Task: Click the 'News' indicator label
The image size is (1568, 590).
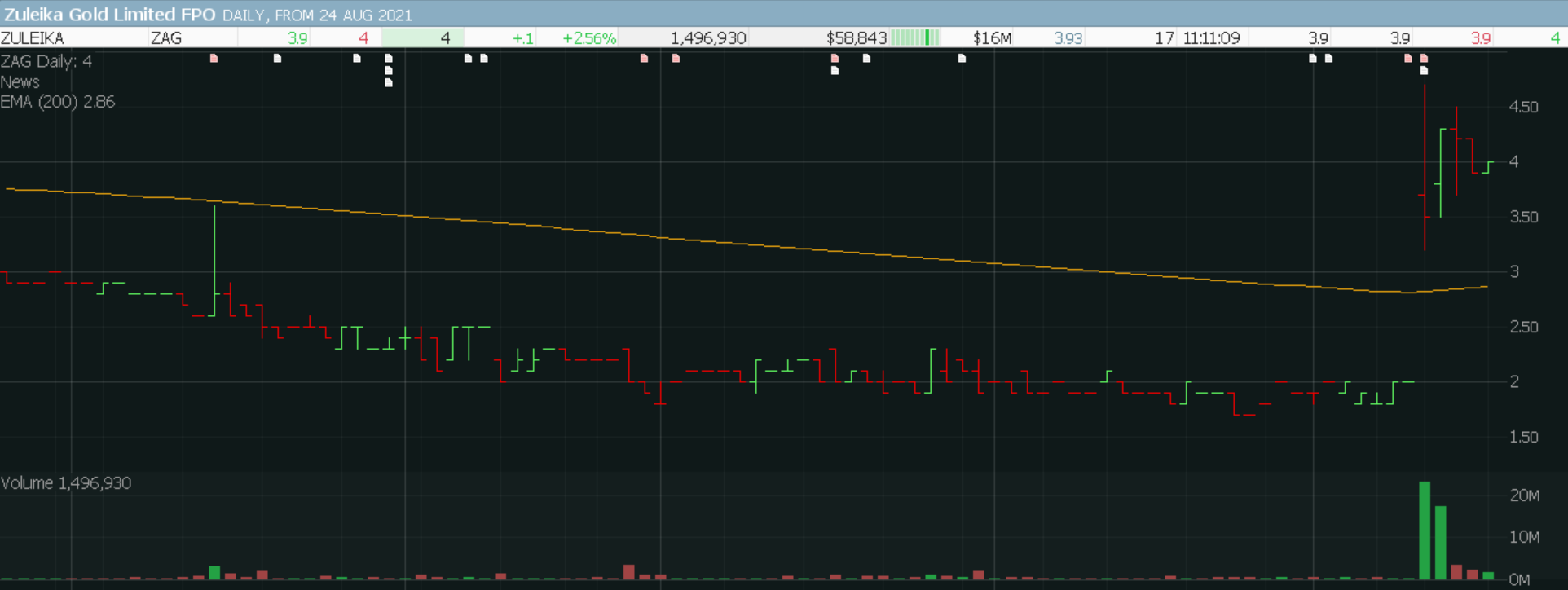Action: pyautogui.click(x=20, y=81)
